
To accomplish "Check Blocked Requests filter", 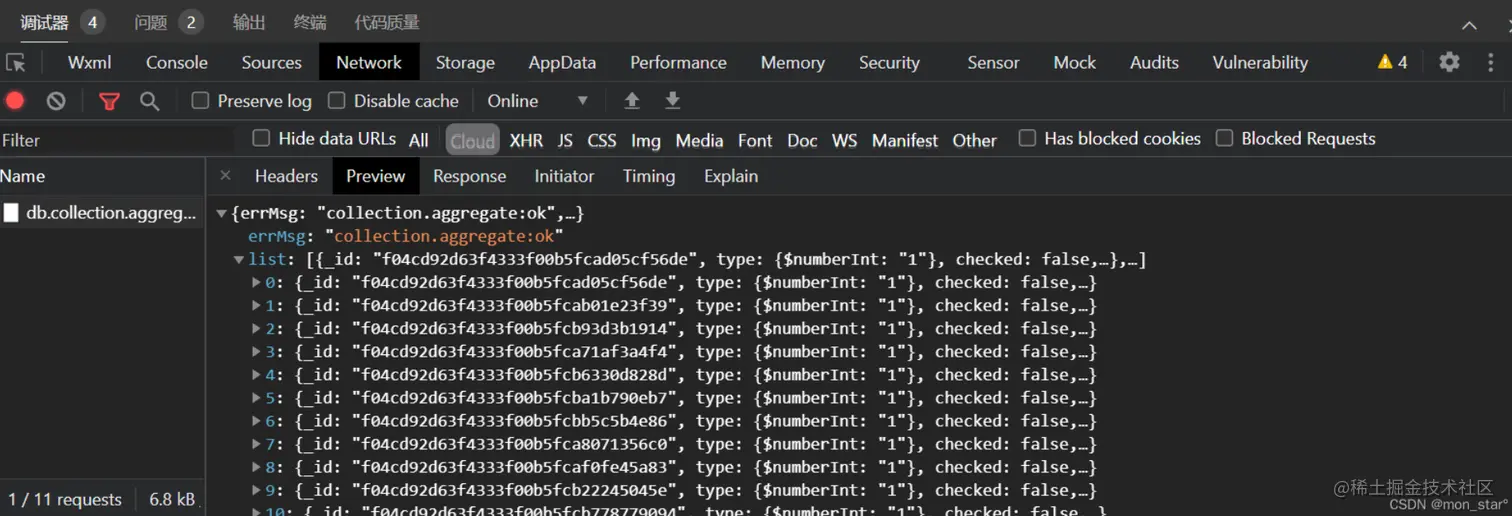I will click(1224, 138).
